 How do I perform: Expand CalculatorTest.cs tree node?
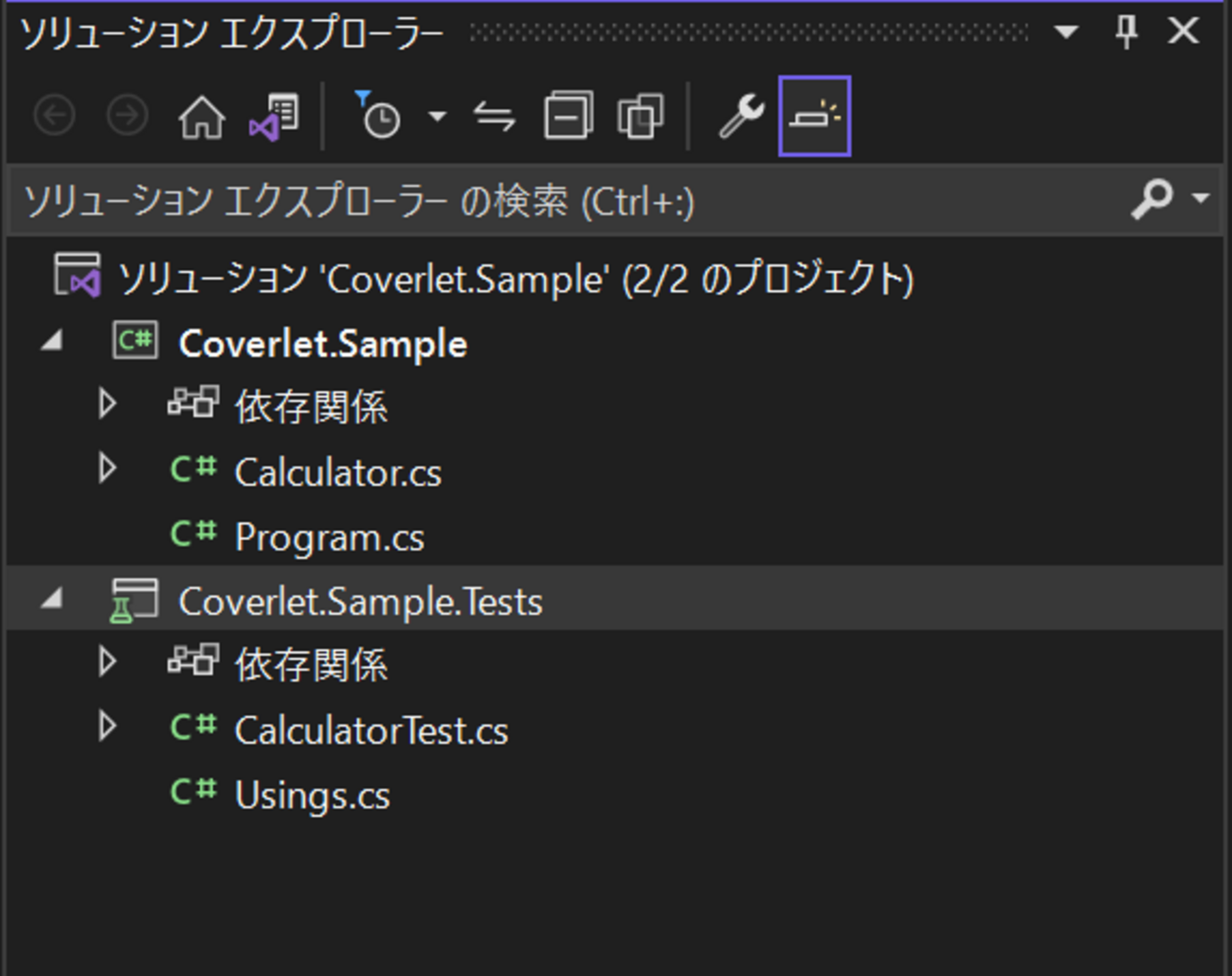107,728
